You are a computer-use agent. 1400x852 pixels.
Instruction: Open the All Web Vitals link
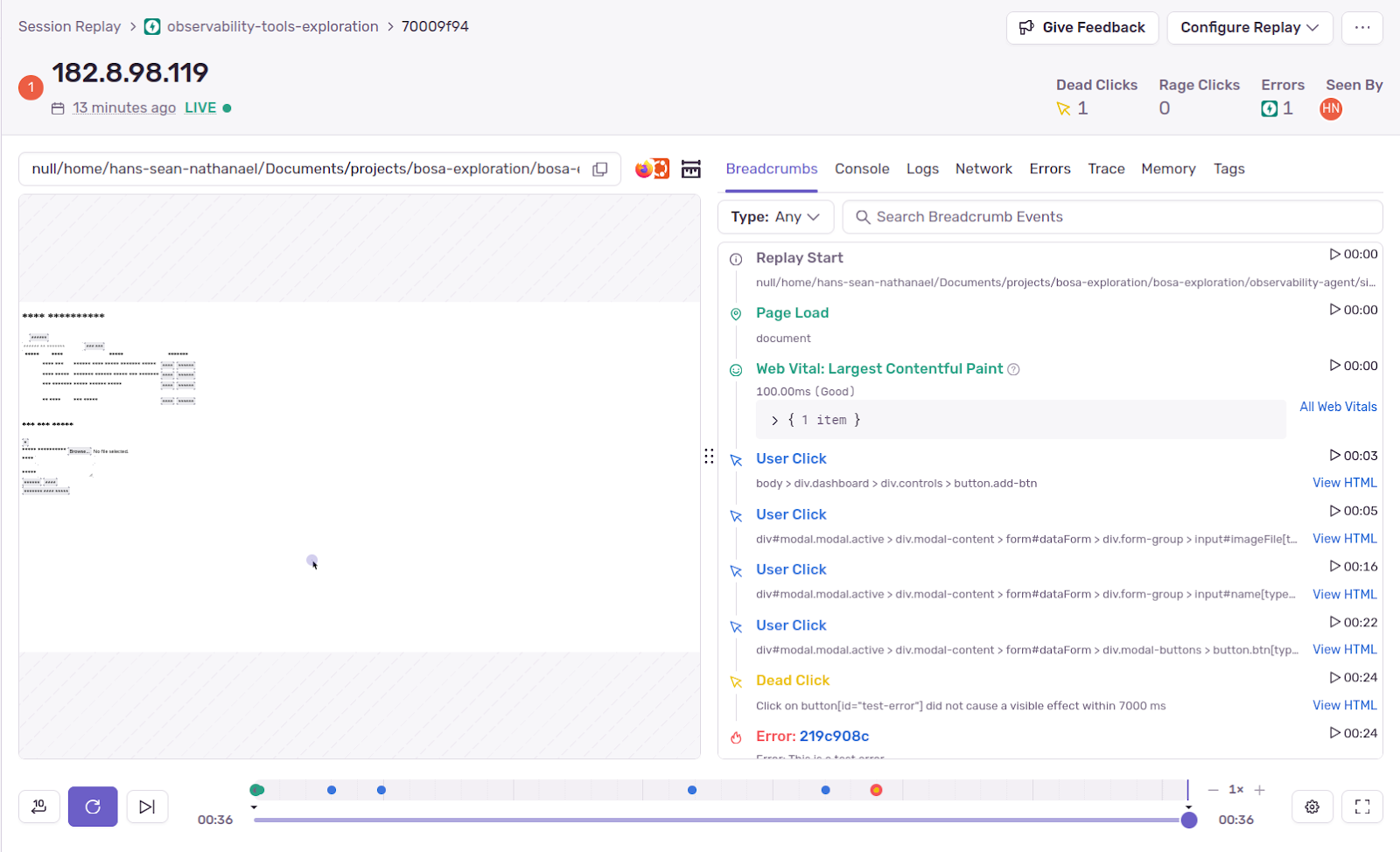coord(1337,407)
